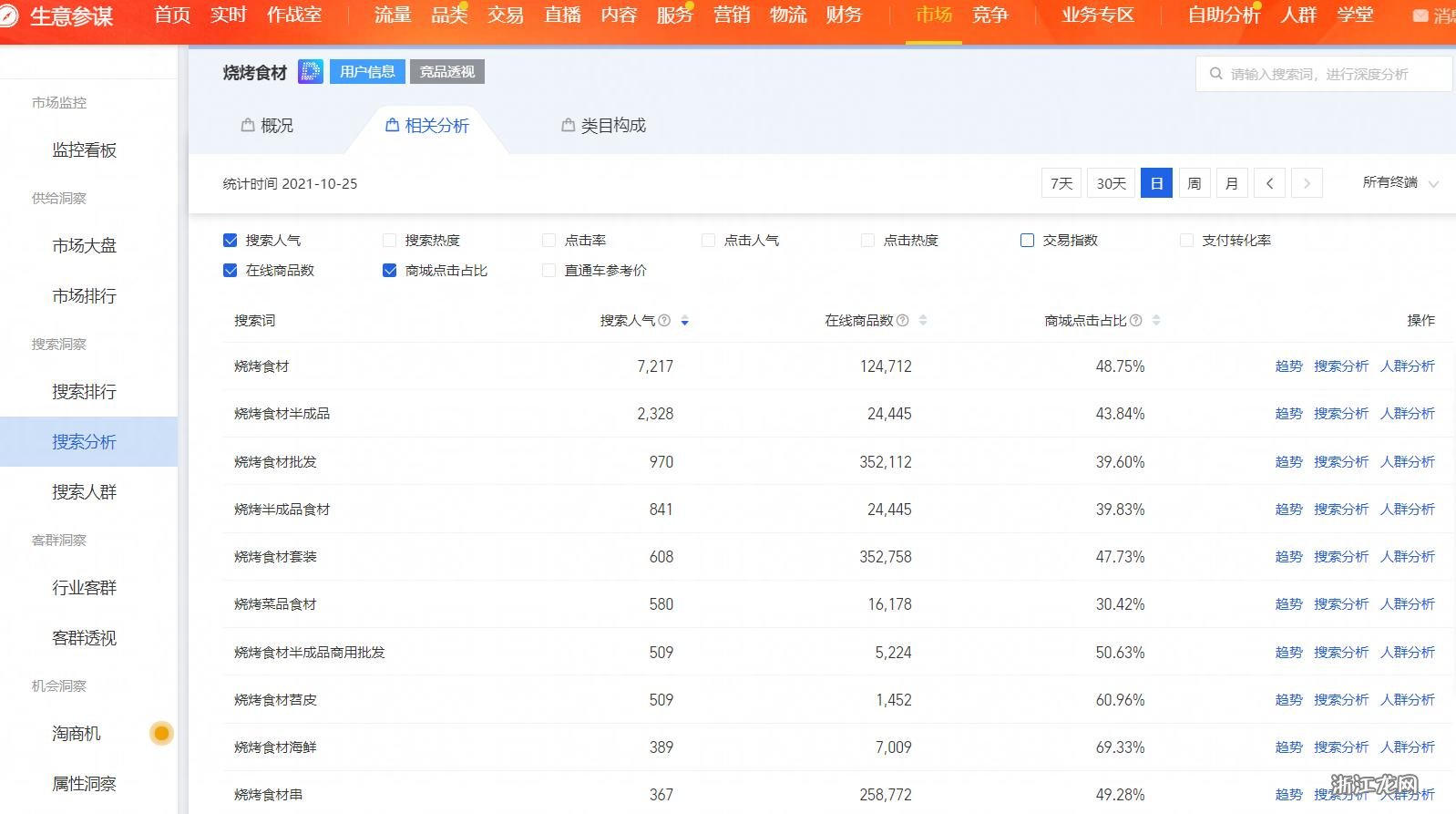This screenshot has width=1456, height=814.
Task: Click the search term 烧烤食材苔皮
Action: point(275,700)
